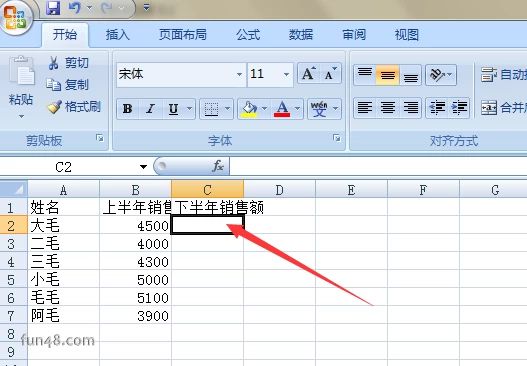The height and width of the screenshot is (366, 527).
Task: Open the borders options dropdown
Action: click(228, 108)
